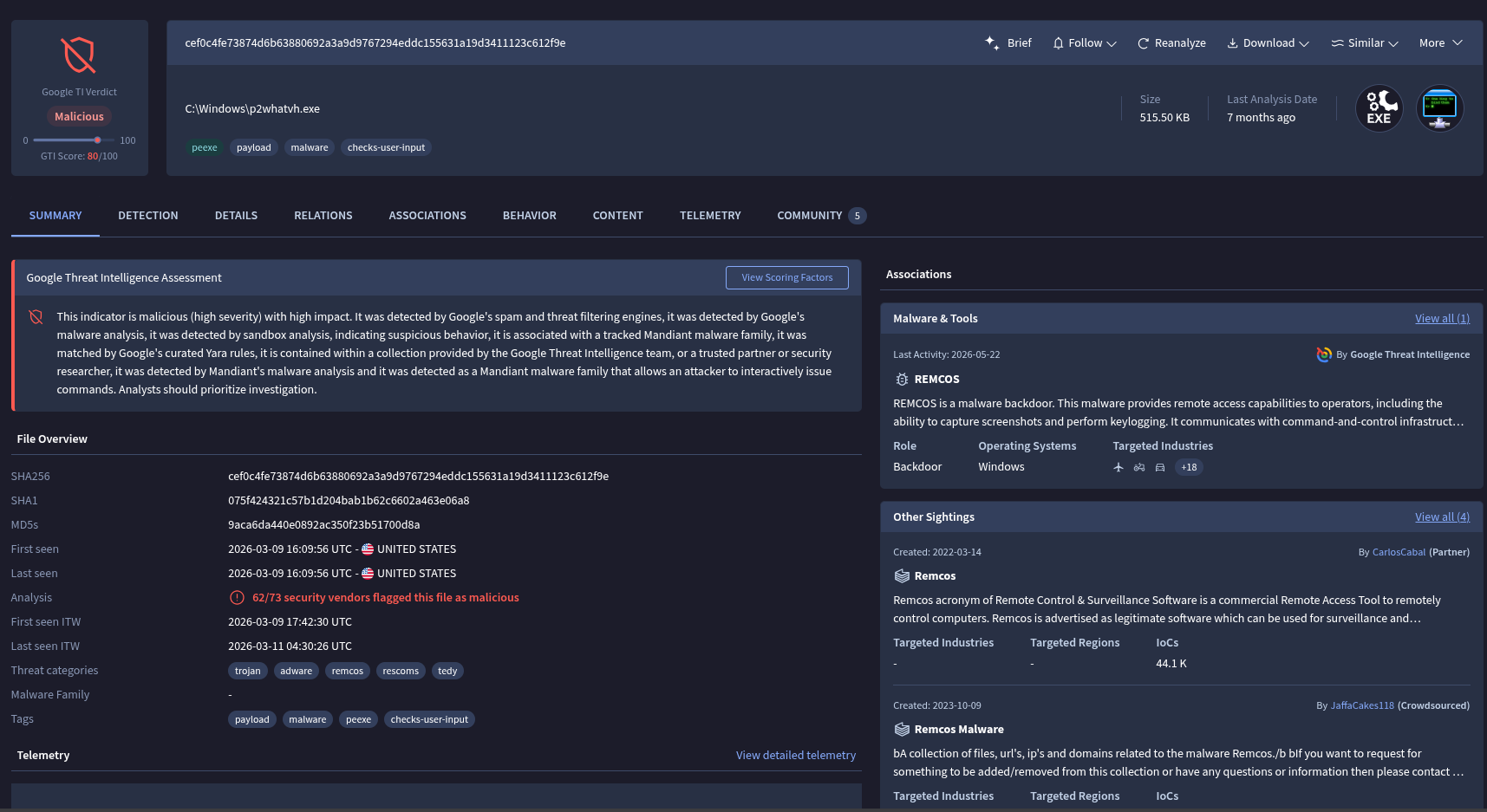Click the trojan threat category tag

(247, 672)
